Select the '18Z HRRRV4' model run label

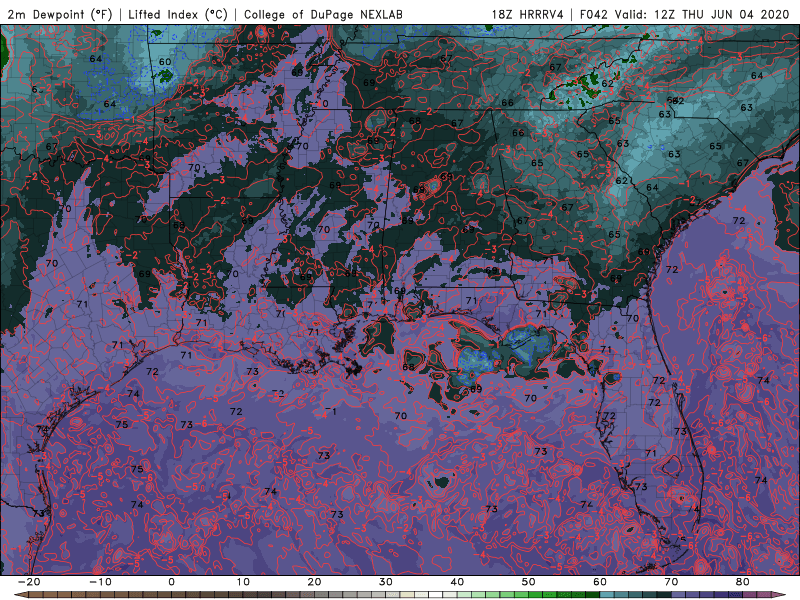[x=527, y=14]
